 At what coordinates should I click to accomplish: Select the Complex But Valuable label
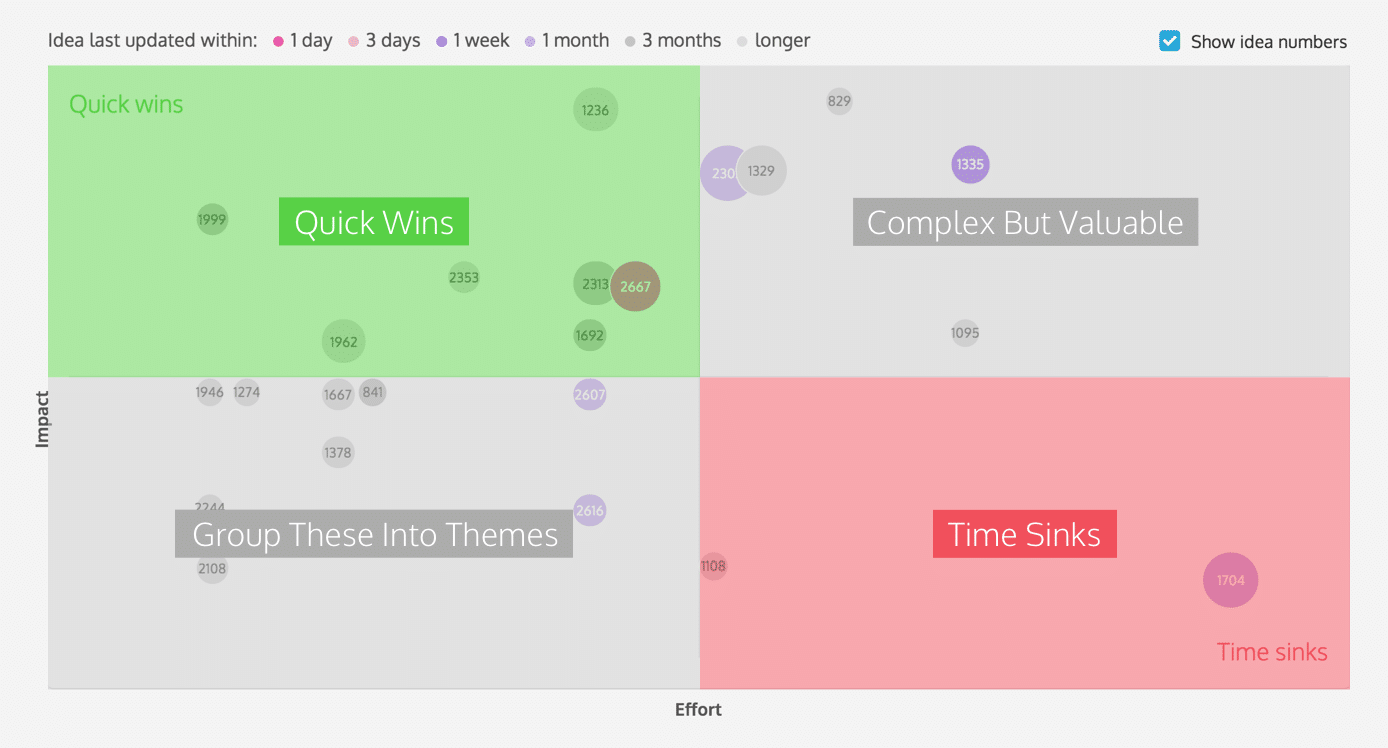(x=1025, y=222)
